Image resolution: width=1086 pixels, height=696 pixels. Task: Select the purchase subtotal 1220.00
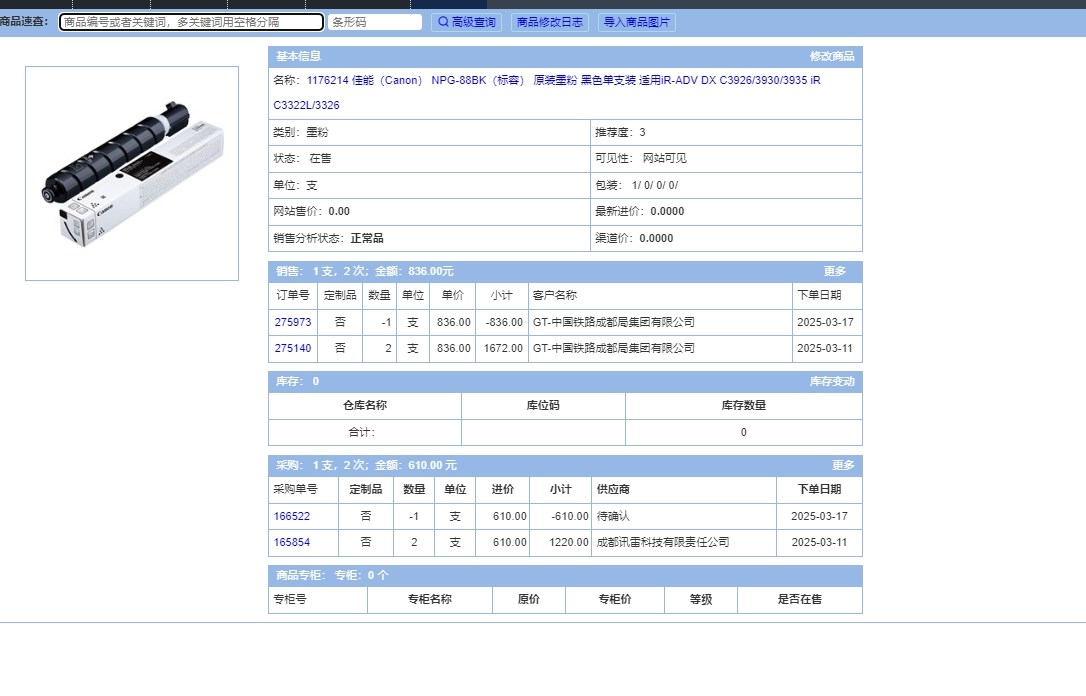coord(569,542)
